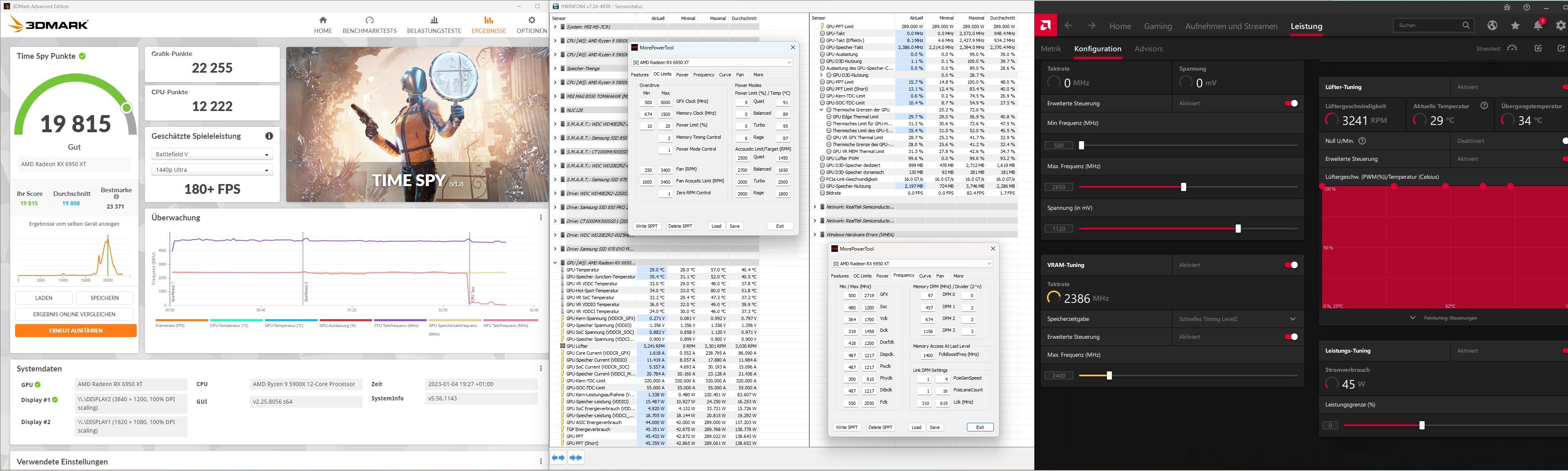This screenshot has height=471, width=1568.
Task: Toggle the VRAM-Tuning switch
Action: [x=1291, y=265]
